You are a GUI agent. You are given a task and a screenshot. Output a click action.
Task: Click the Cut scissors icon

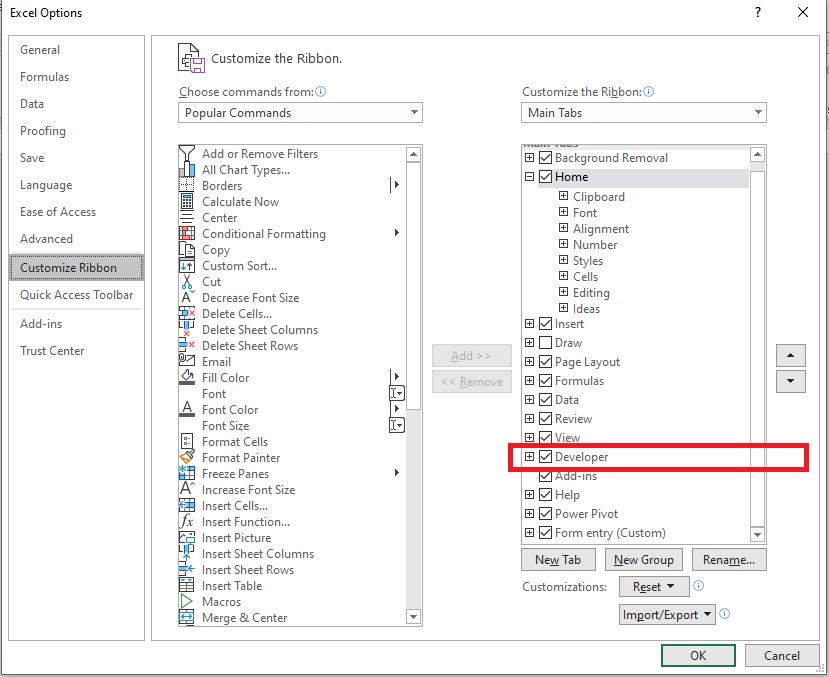point(187,282)
